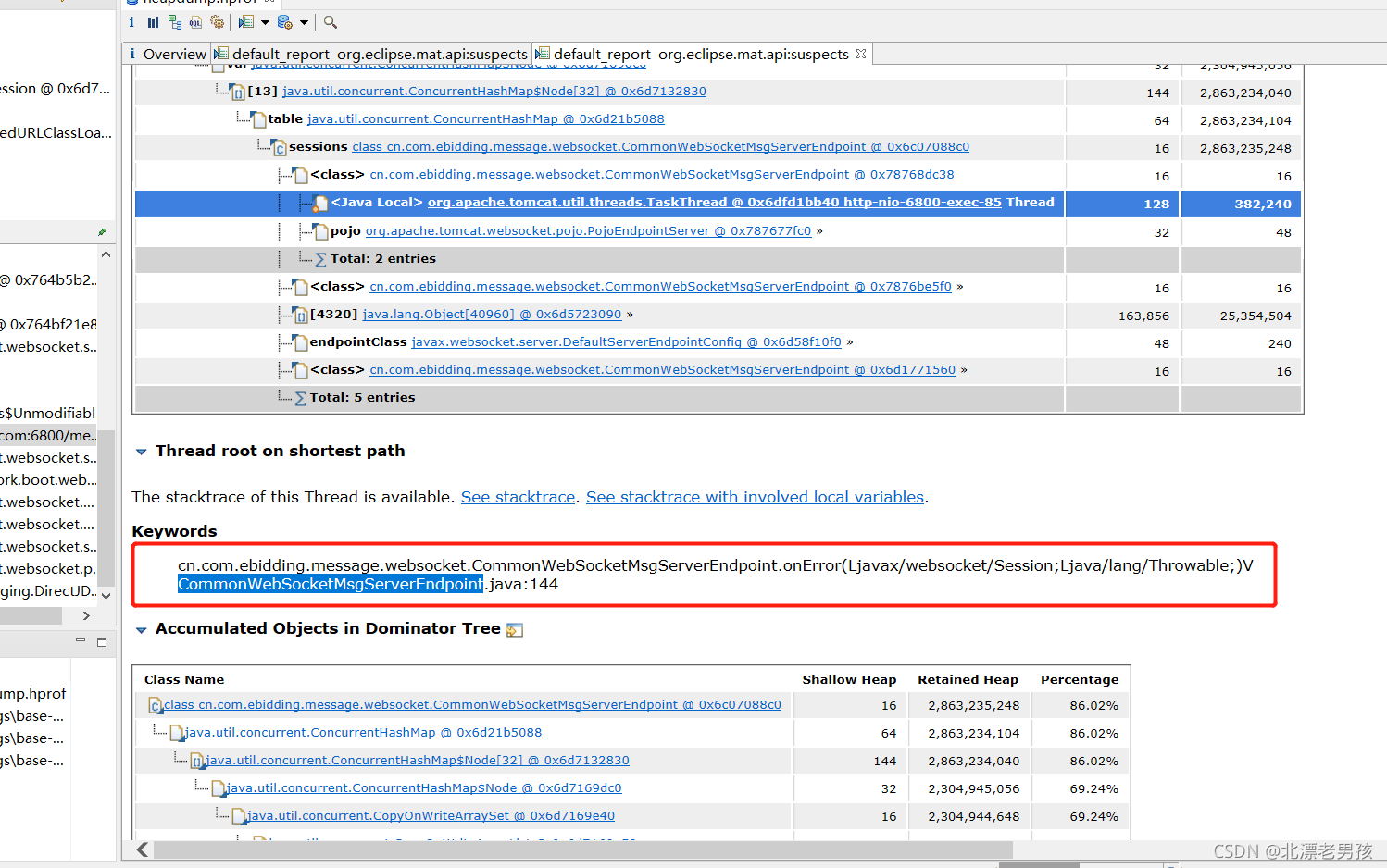
Task: Open the Histogram view icon
Action: [x=153, y=22]
